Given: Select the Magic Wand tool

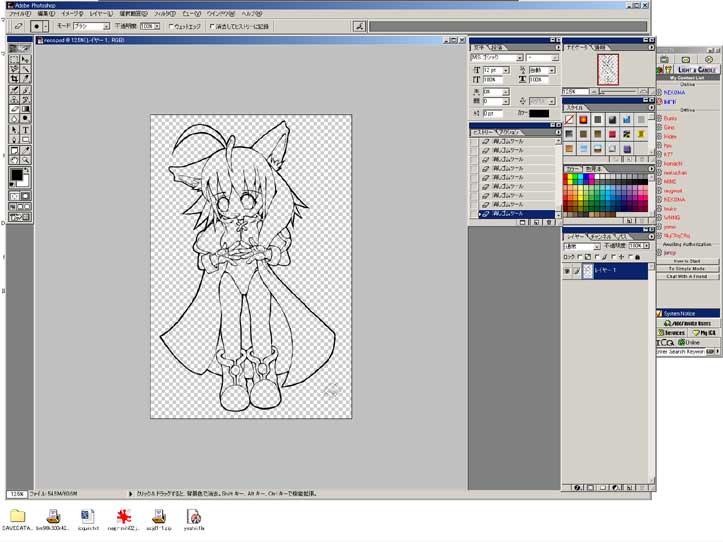Looking at the screenshot, I should click(x=25, y=69).
